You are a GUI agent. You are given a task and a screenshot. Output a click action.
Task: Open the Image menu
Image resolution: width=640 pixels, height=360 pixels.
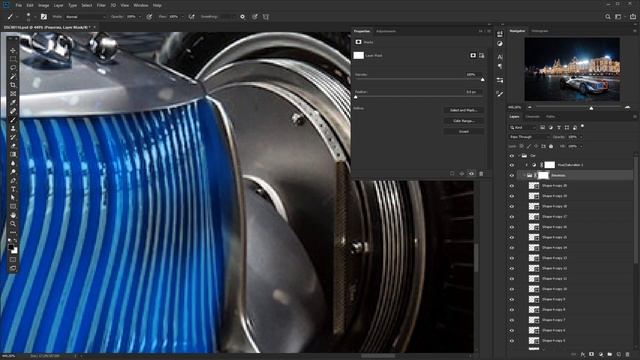[43, 5]
